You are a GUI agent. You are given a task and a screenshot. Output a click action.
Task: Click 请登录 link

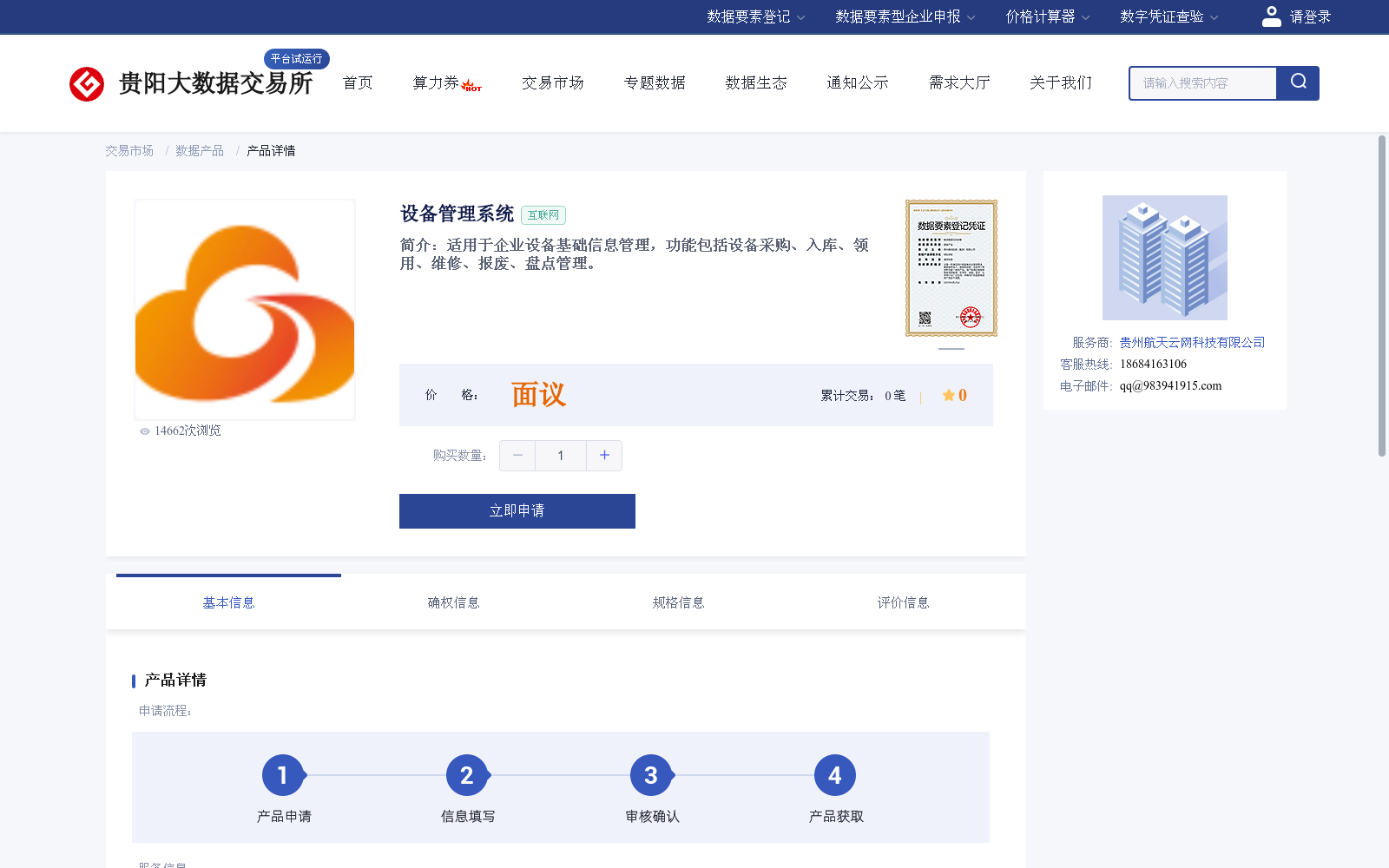click(x=1310, y=16)
